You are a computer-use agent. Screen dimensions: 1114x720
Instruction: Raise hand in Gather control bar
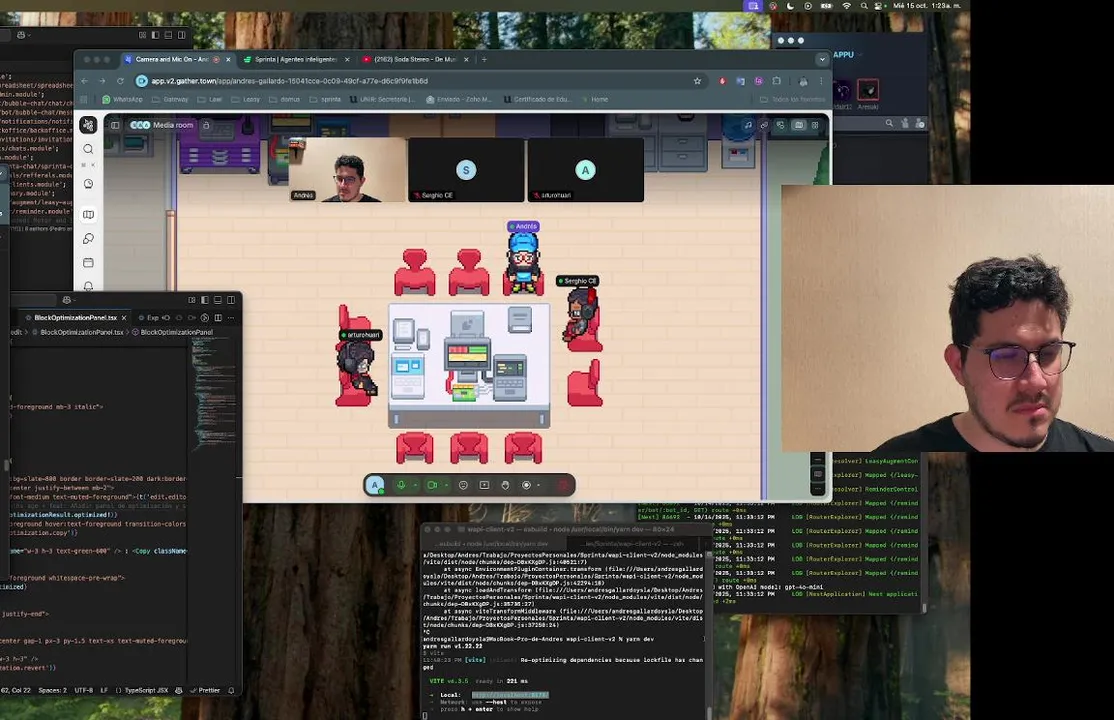pos(505,485)
